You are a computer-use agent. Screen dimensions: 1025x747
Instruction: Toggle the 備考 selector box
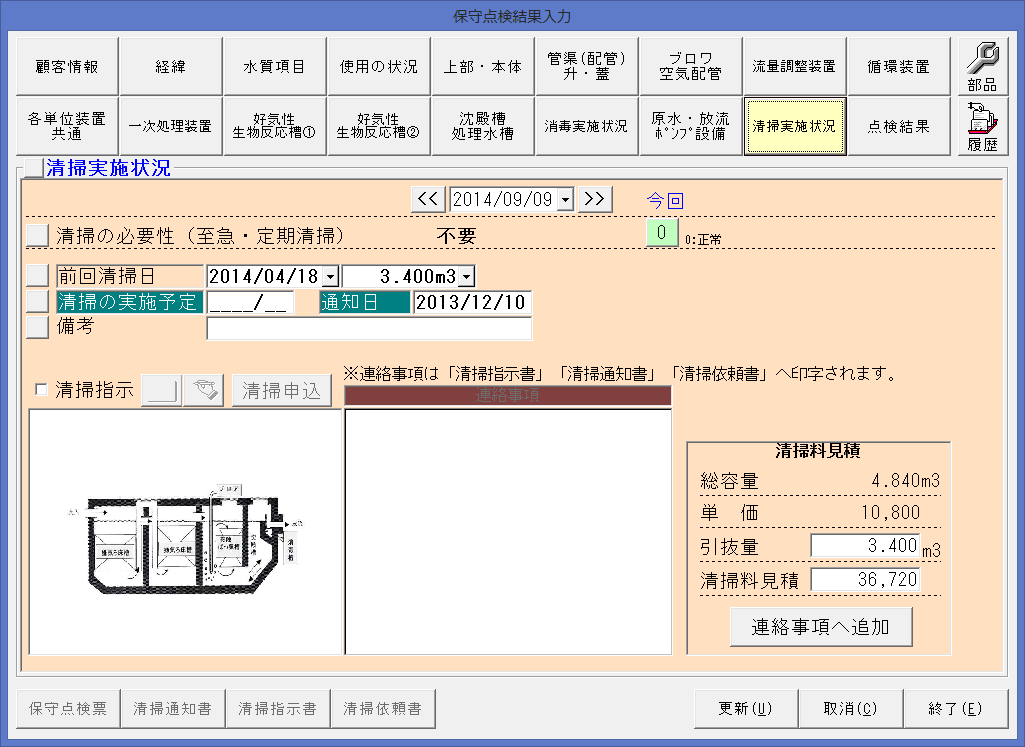[x=37, y=327]
